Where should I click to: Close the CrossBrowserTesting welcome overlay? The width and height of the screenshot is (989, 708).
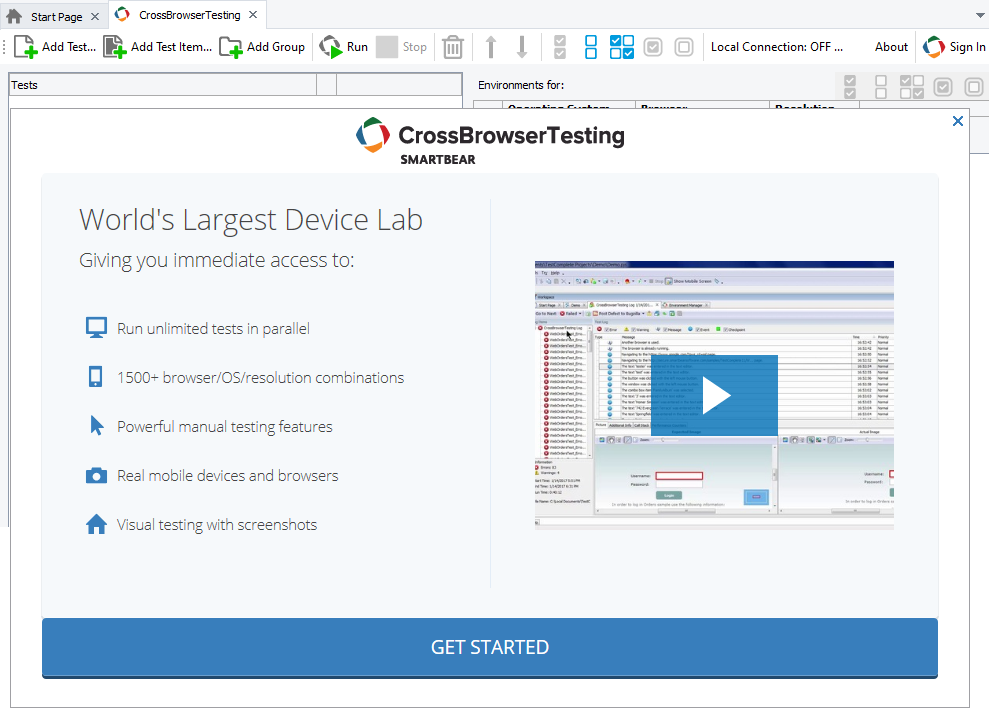tap(957, 121)
